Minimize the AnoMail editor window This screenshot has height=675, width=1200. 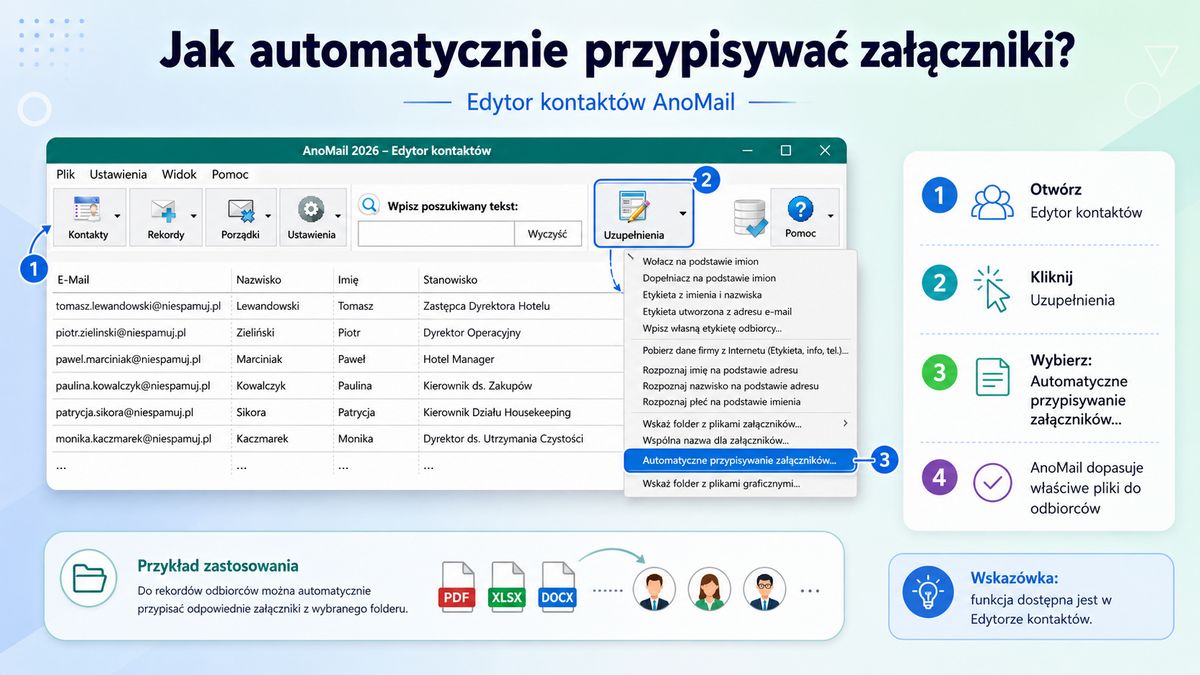pos(747,150)
